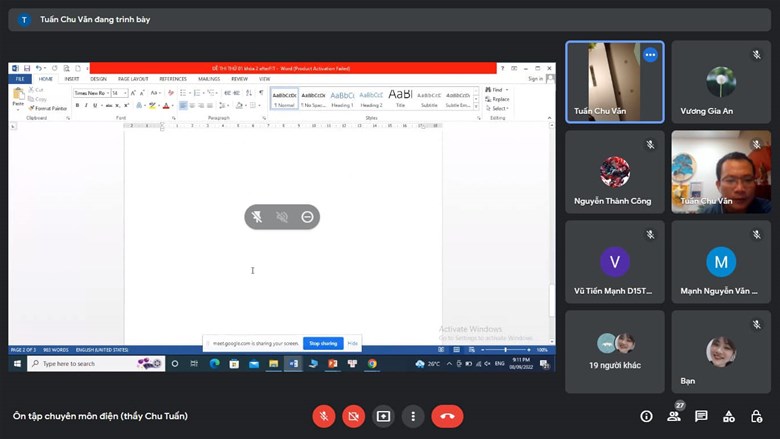The width and height of the screenshot is (780, 439).
Task: Open the Meet more options menu
Action: (x=412, y=416)
